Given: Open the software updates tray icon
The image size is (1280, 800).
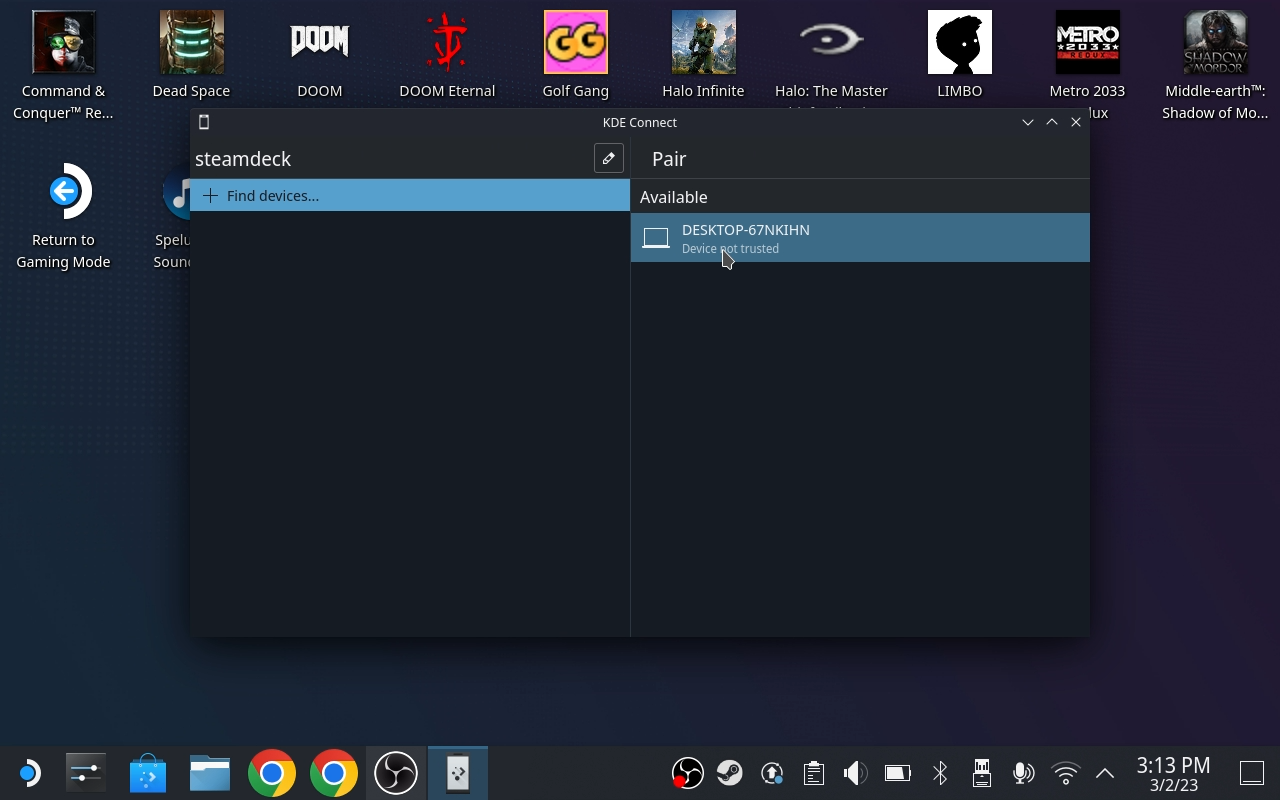Looking at the screenshot, I should [x=772, y=773].
